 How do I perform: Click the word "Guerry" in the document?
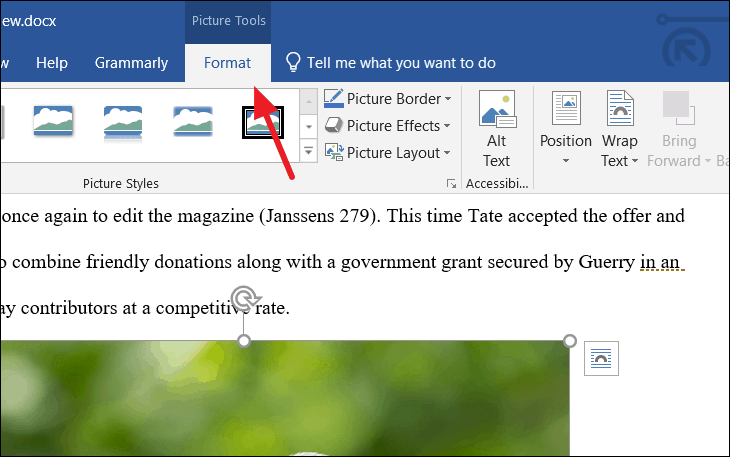coord(607,262)
